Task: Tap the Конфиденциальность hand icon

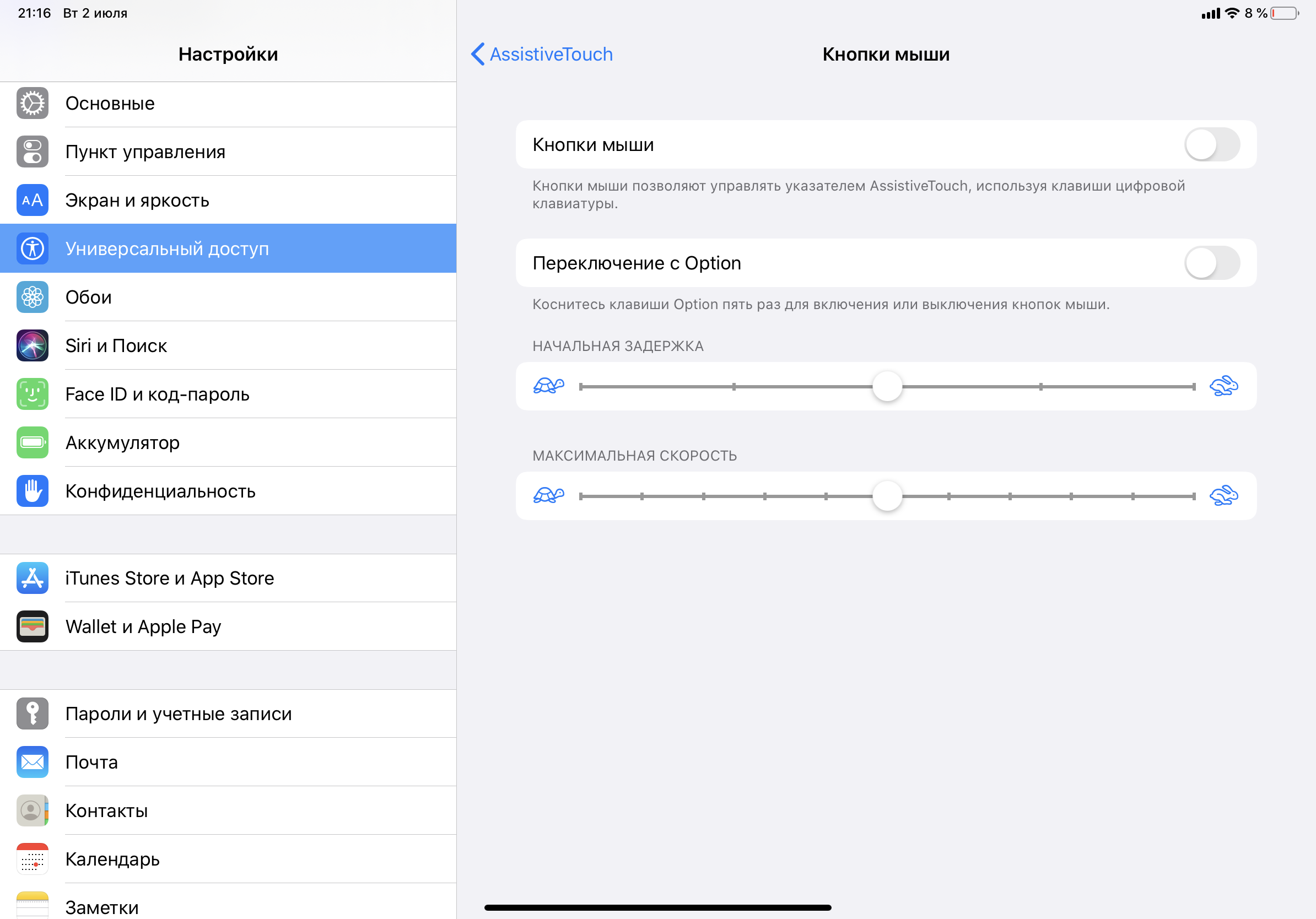Action: 32,491
